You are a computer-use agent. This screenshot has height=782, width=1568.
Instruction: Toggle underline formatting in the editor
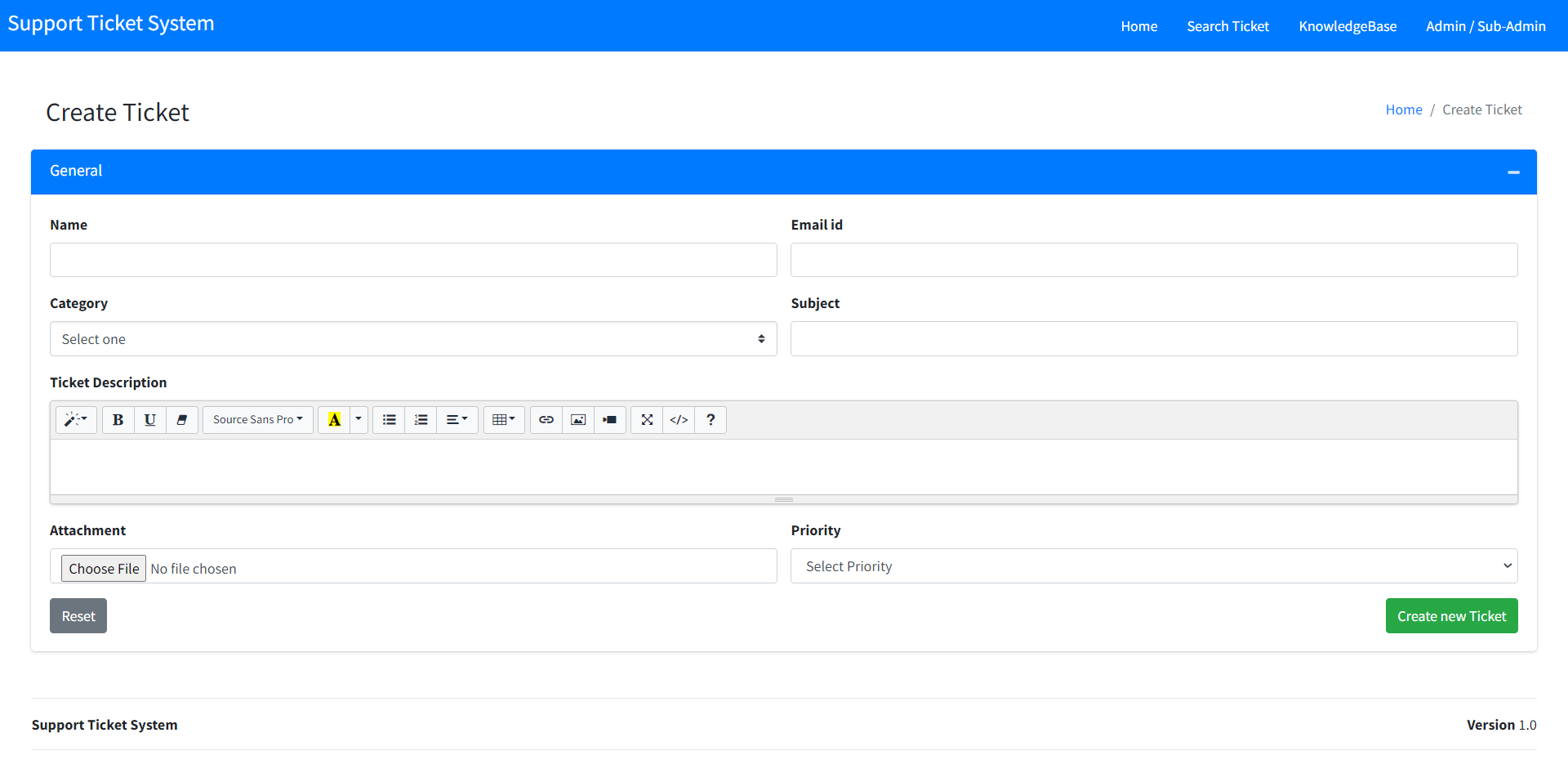click(149, 419)
